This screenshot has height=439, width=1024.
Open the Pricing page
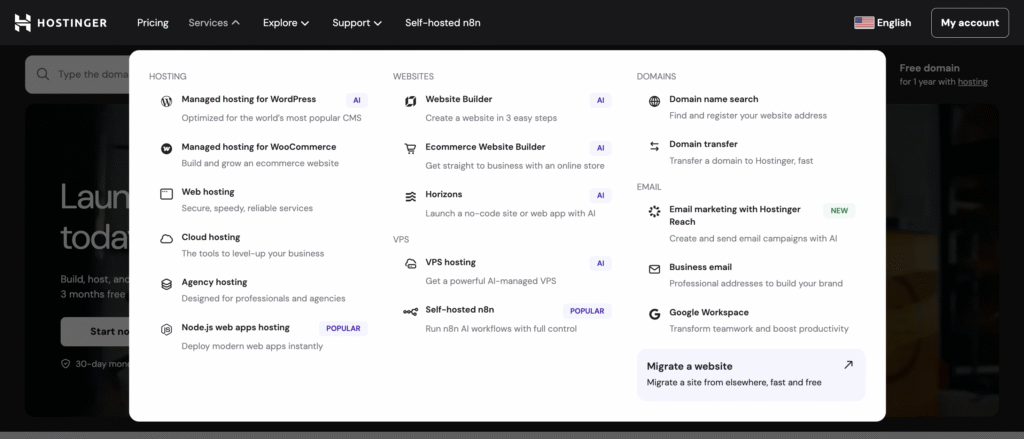(x=152, y=22)
